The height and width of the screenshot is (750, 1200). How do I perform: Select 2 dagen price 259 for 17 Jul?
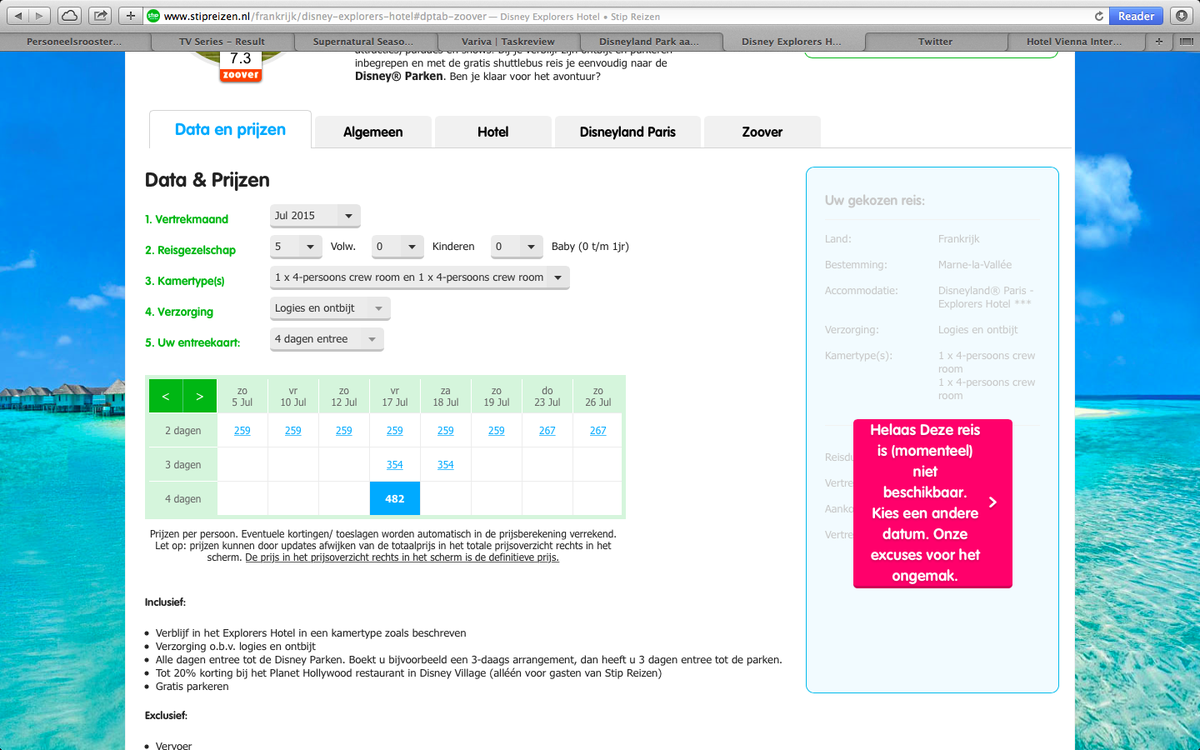click(395, 431)
